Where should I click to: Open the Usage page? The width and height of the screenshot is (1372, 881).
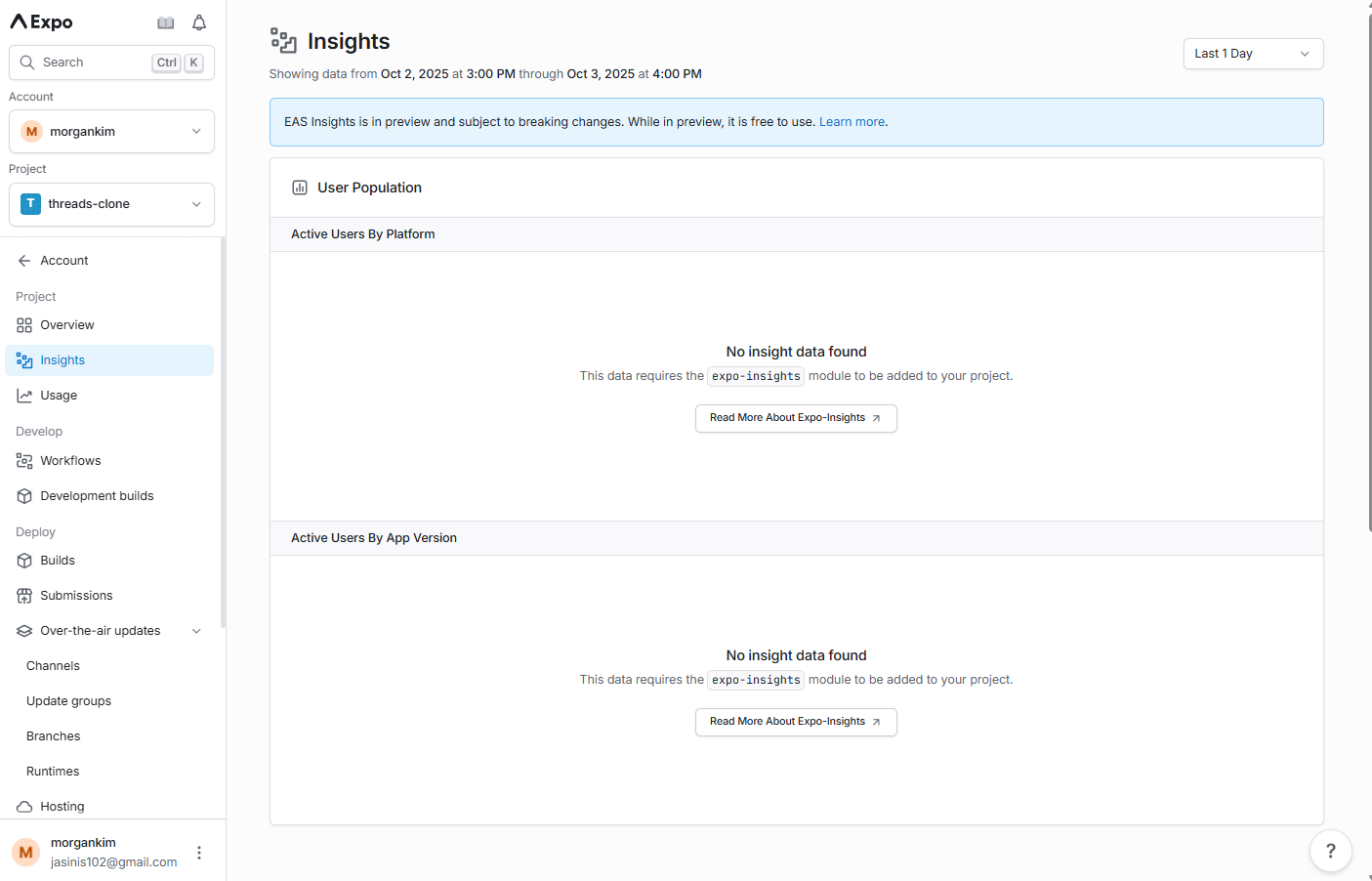click(109, 396)
